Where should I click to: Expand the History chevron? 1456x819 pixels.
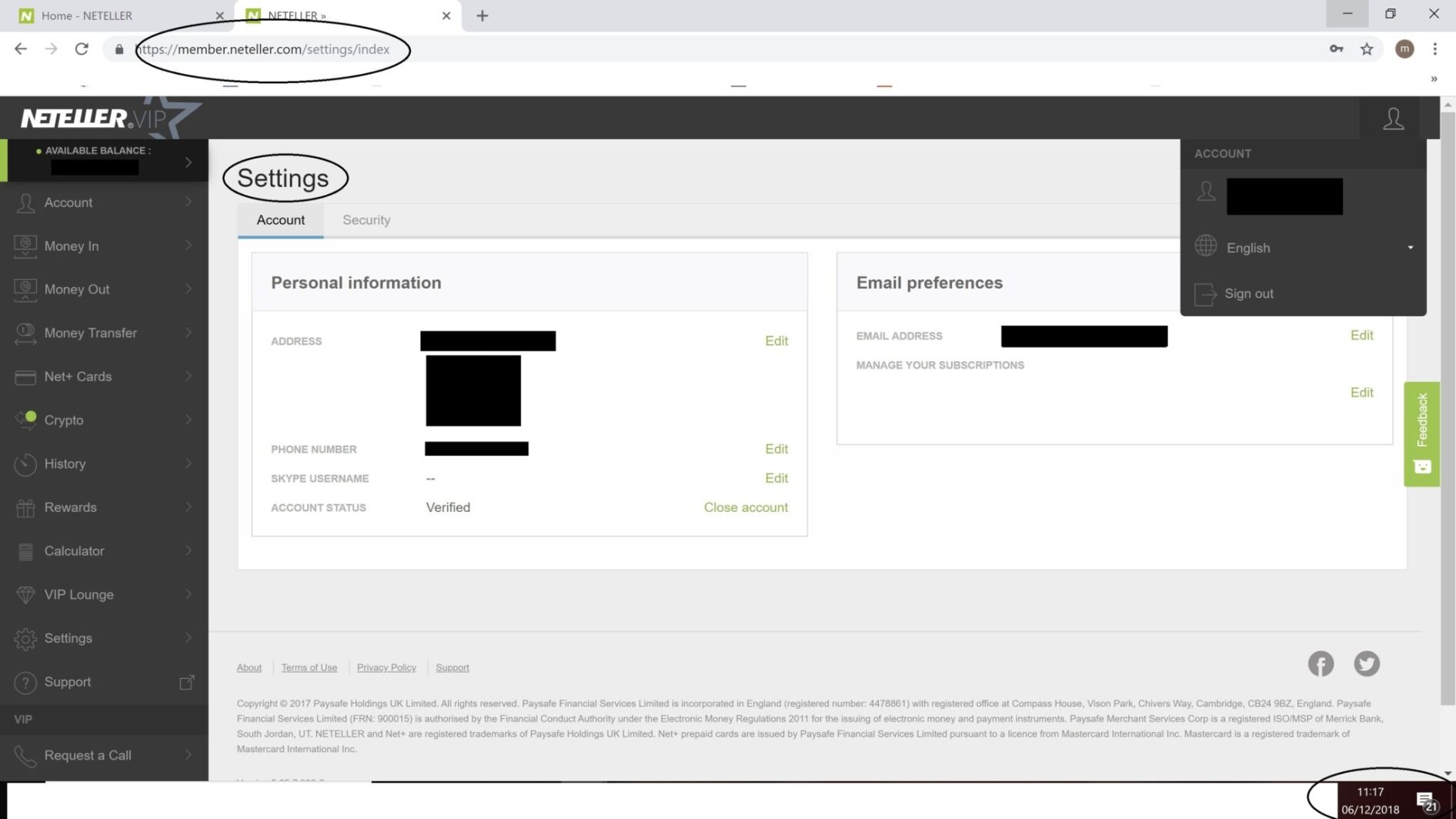tap(189, 463)
